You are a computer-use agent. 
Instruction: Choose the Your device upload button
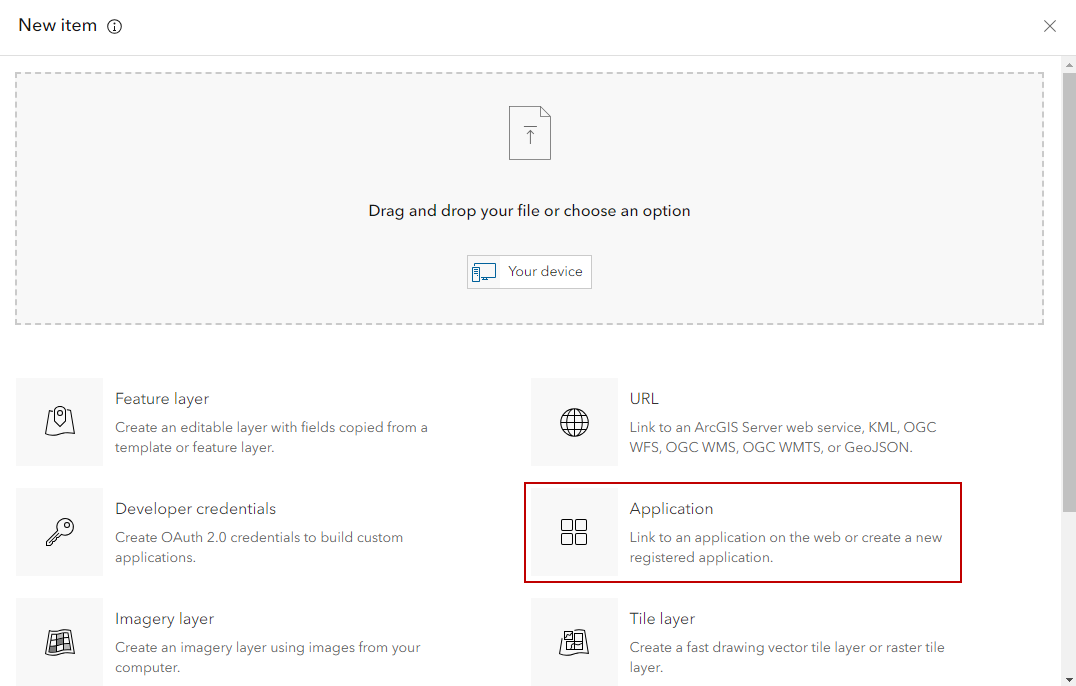[x=529, y=272]
